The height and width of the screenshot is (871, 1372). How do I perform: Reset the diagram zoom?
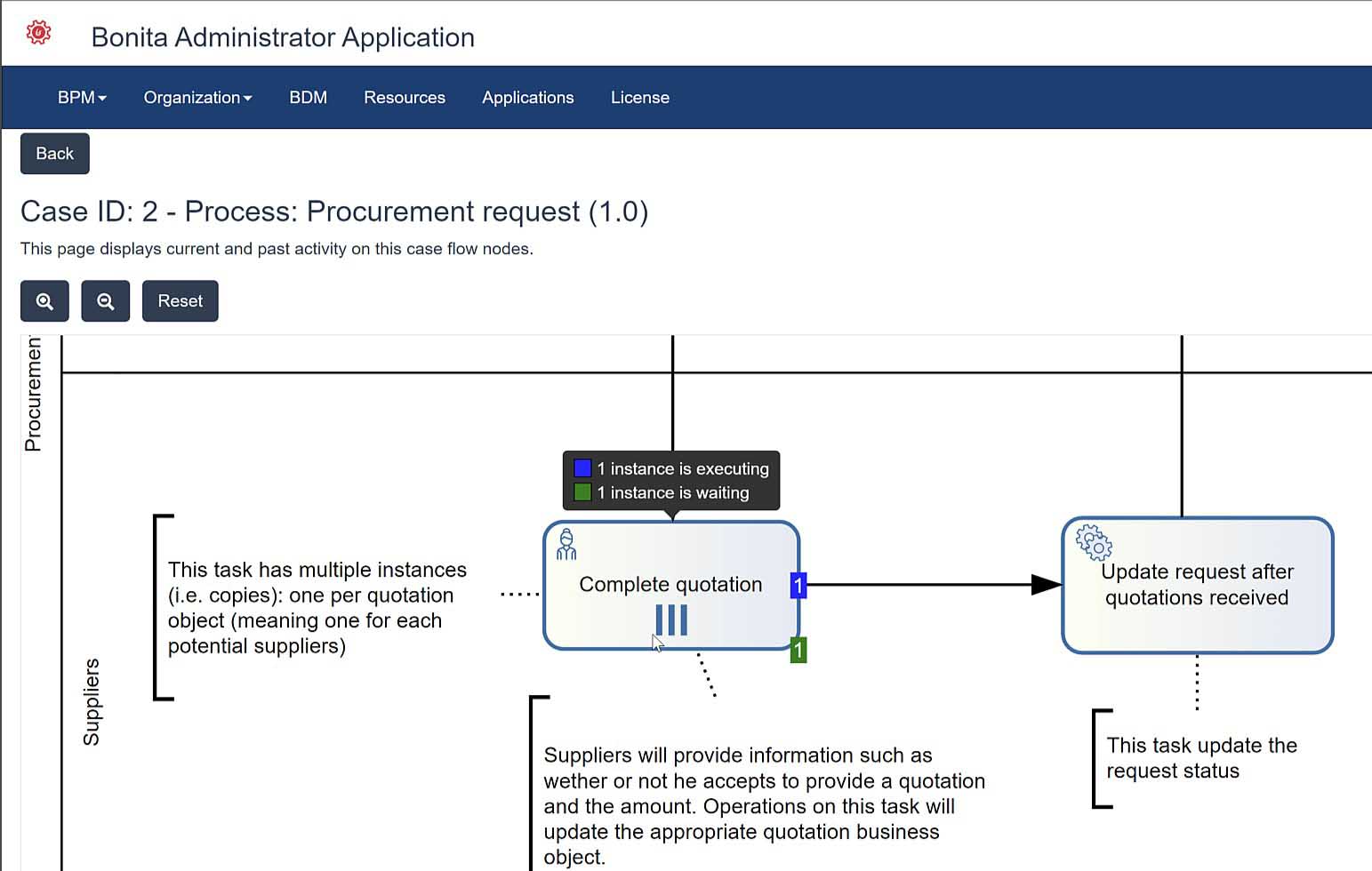click(x=181, y=301)
